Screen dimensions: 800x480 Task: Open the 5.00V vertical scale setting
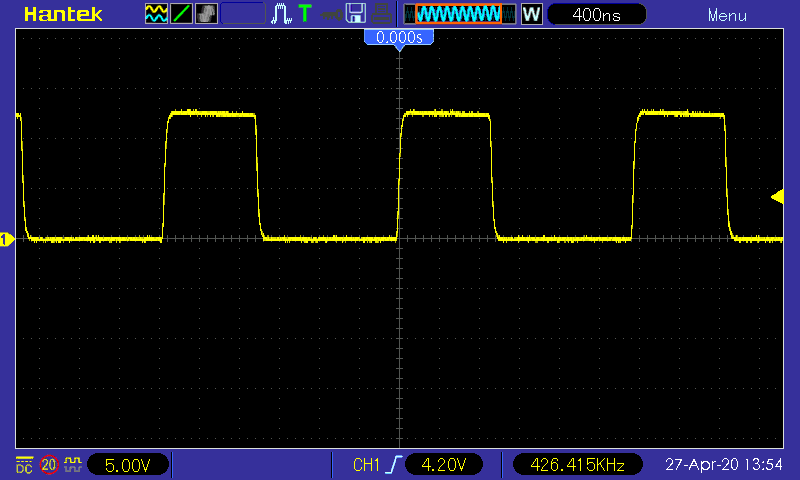point(128,465)
